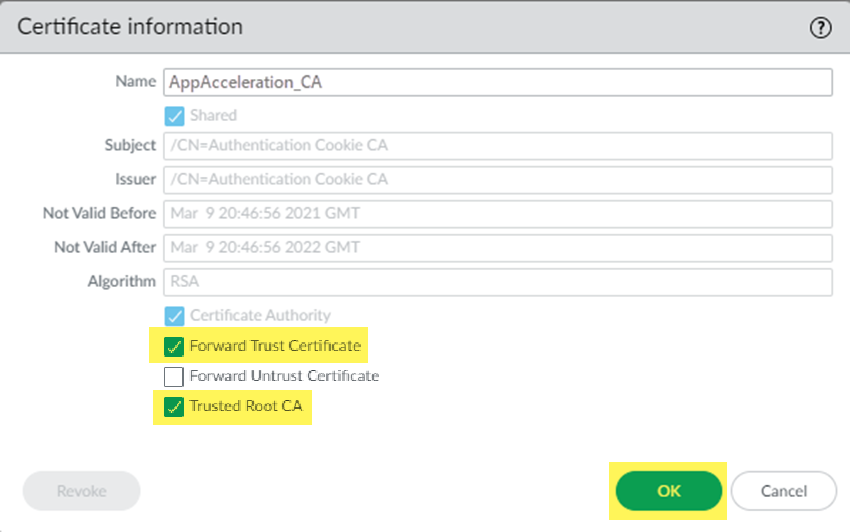The width and height of the screenshot is (850, 532).
Task: Confirm with the green OK button
Action: point(668,491)
